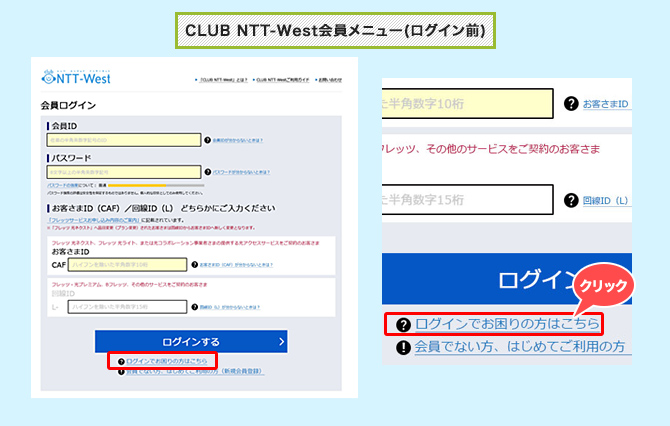
Task: Open small ログインでお困りの方はこちら link, left screenshot
Action: tap(167, 361)
